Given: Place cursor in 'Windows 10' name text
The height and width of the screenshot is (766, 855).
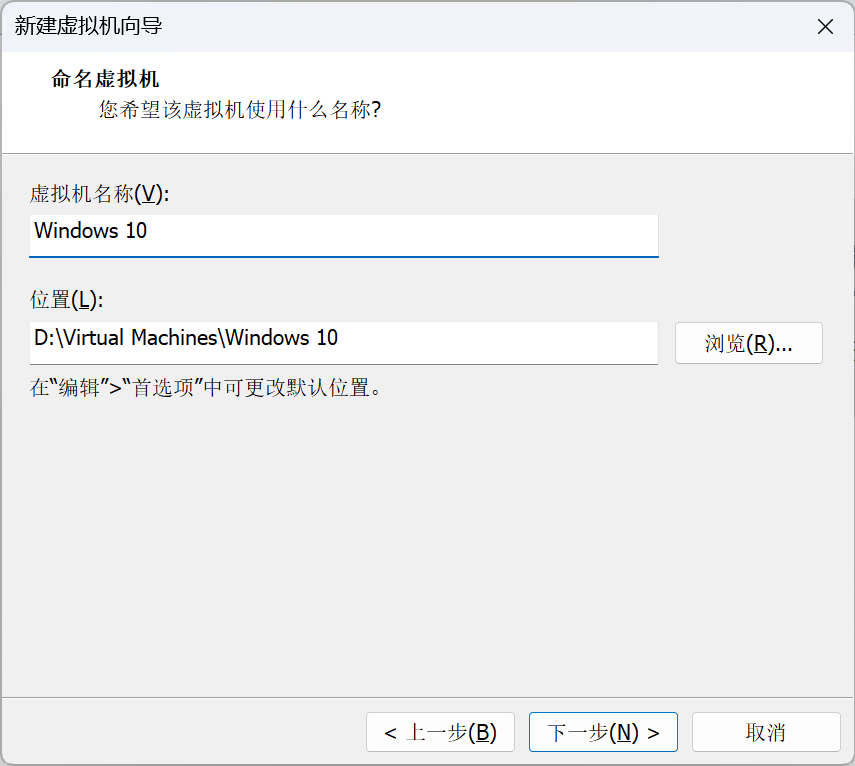Looking at the screenshot, I should [91, 231].
